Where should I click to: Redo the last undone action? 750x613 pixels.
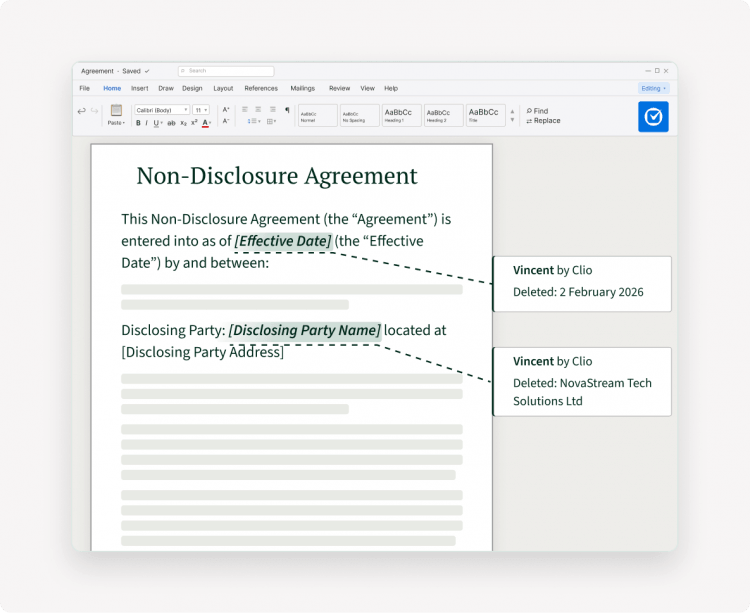(x=94, y=111)
